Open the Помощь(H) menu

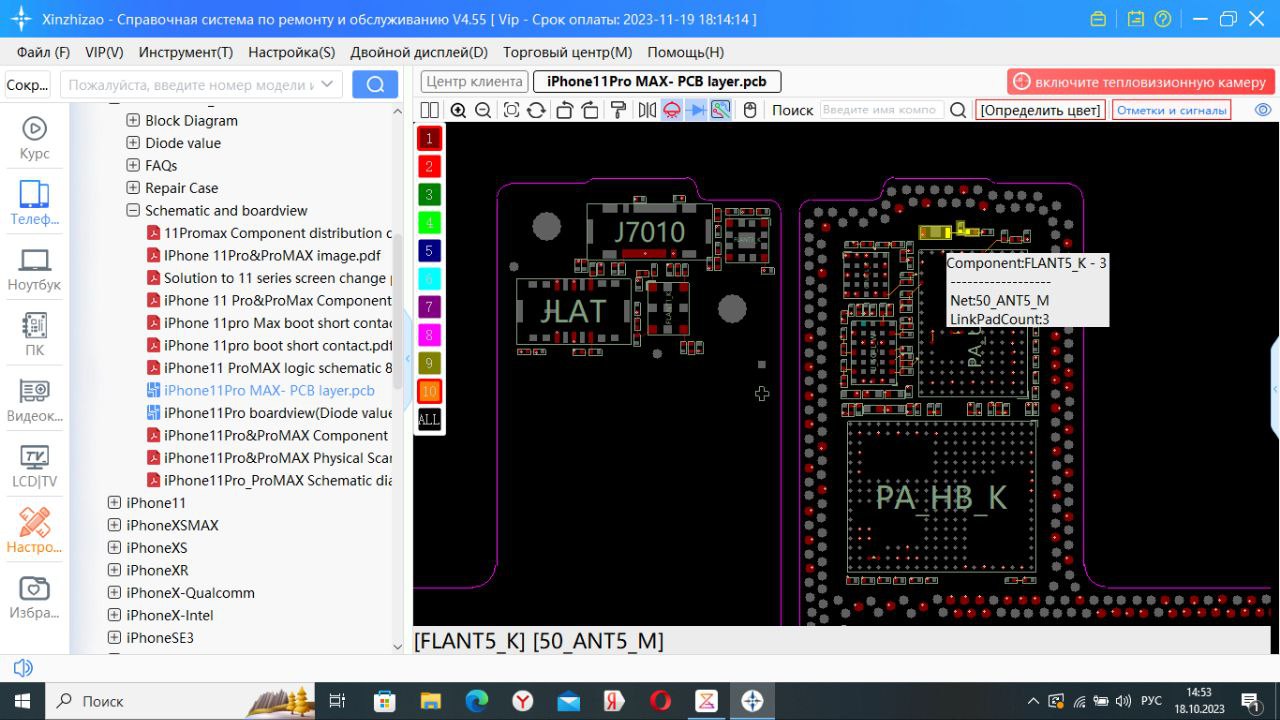686,52
